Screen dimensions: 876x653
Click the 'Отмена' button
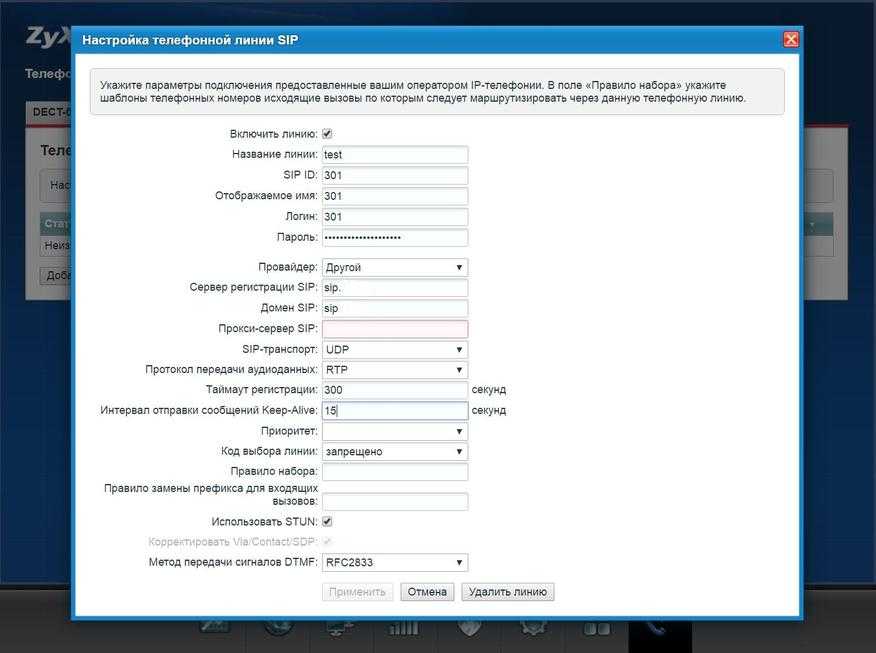click(427, 592)
